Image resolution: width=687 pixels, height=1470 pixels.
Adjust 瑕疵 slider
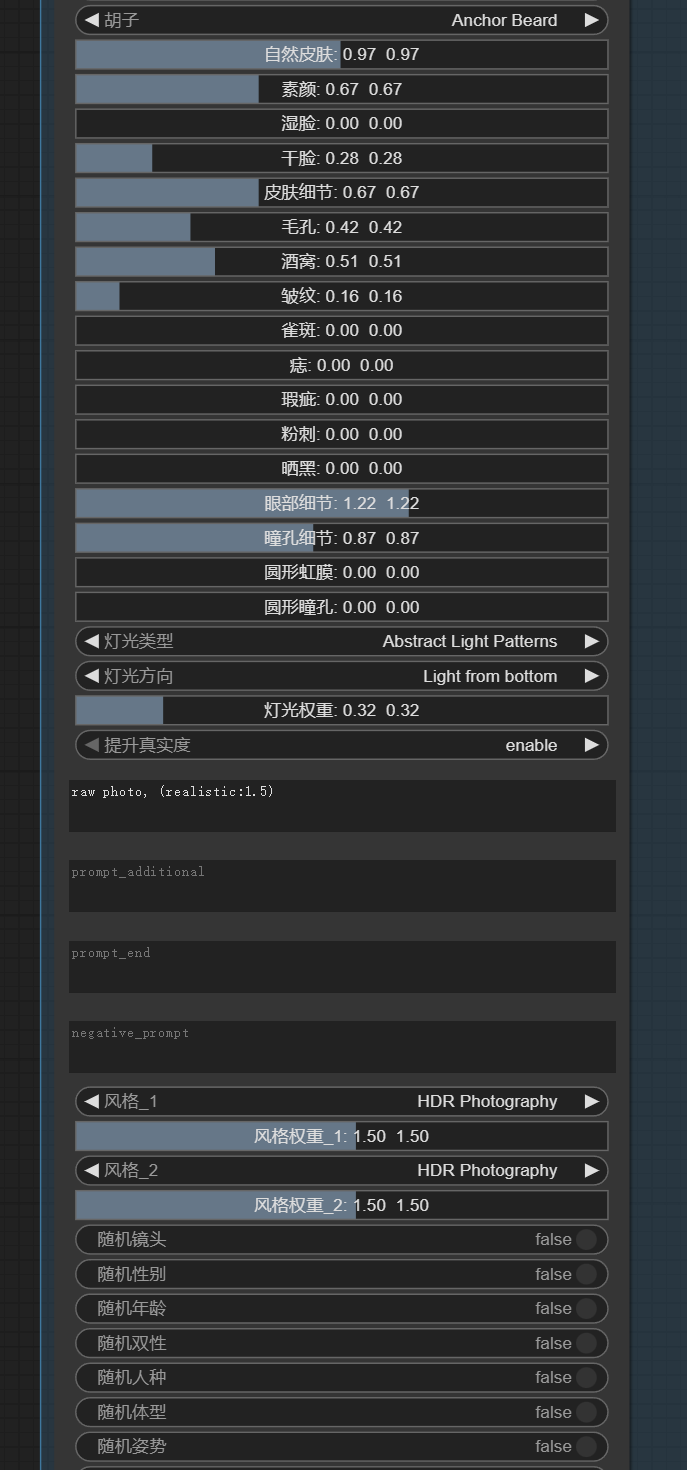[x=342, y=399]
